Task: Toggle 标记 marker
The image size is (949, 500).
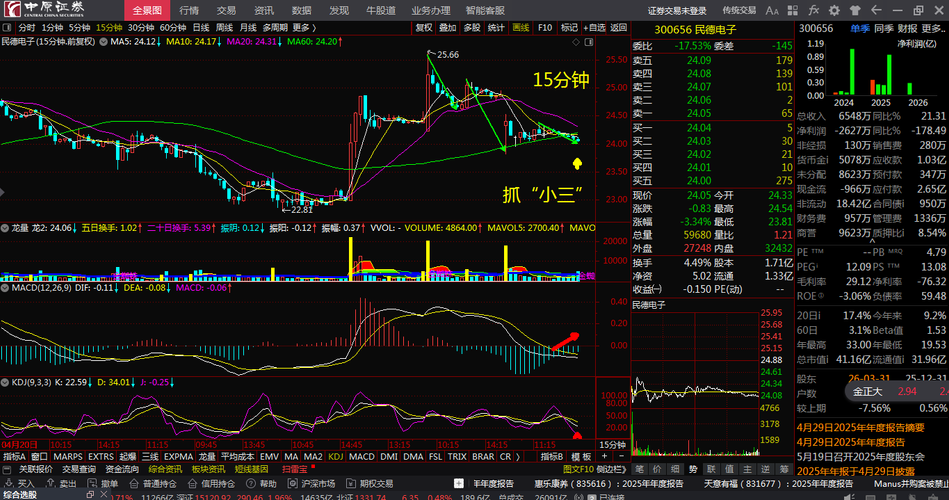Action: point(569,27)
